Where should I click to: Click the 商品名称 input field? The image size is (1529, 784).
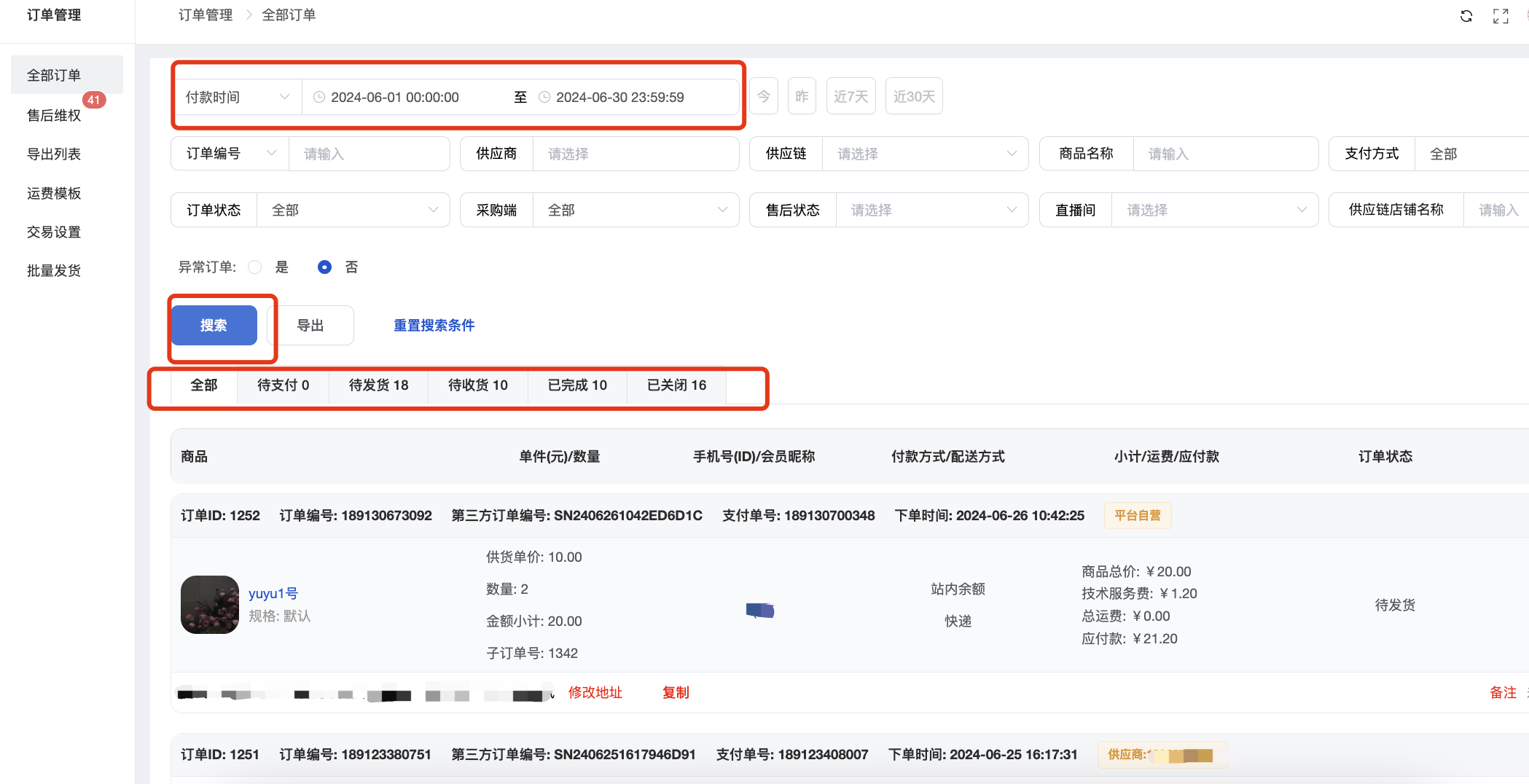[x=1224, y=154]
